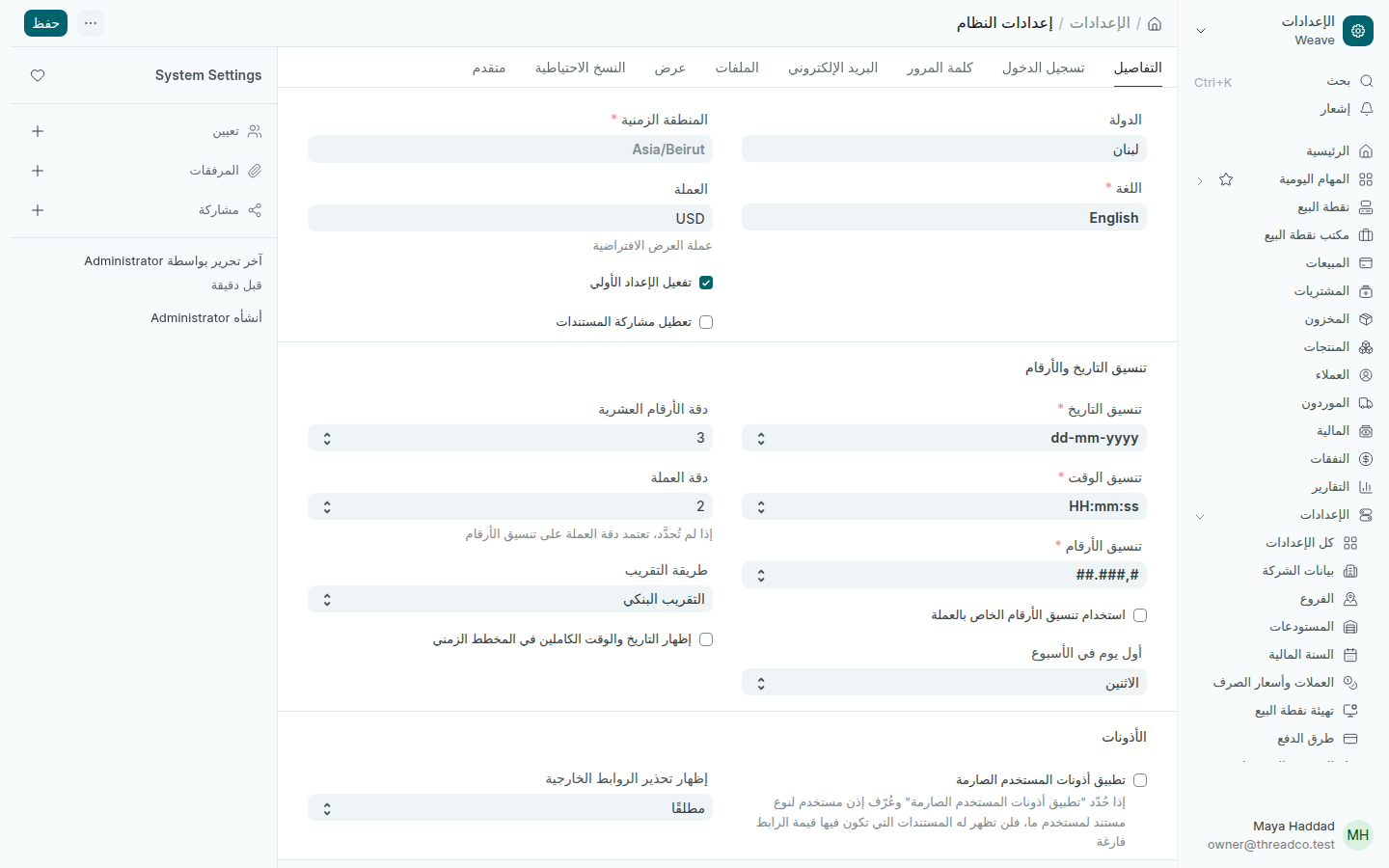Viewport: 1389px width, 868px height.
Task: Click the home icon in breadcrumb
Action: (1155, 23)
